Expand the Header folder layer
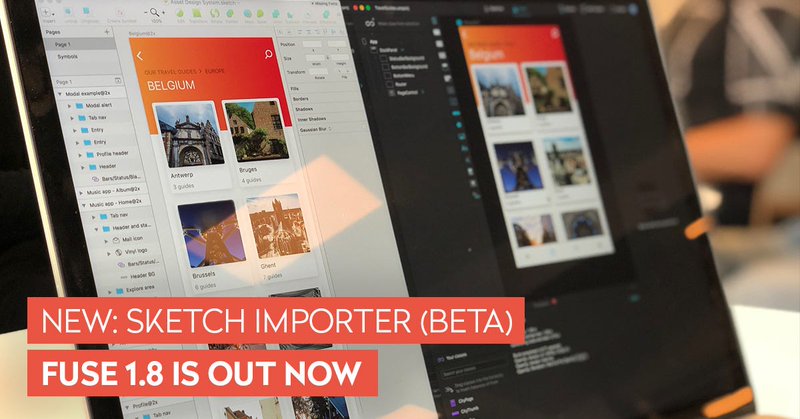 click(x=83, y=167)
